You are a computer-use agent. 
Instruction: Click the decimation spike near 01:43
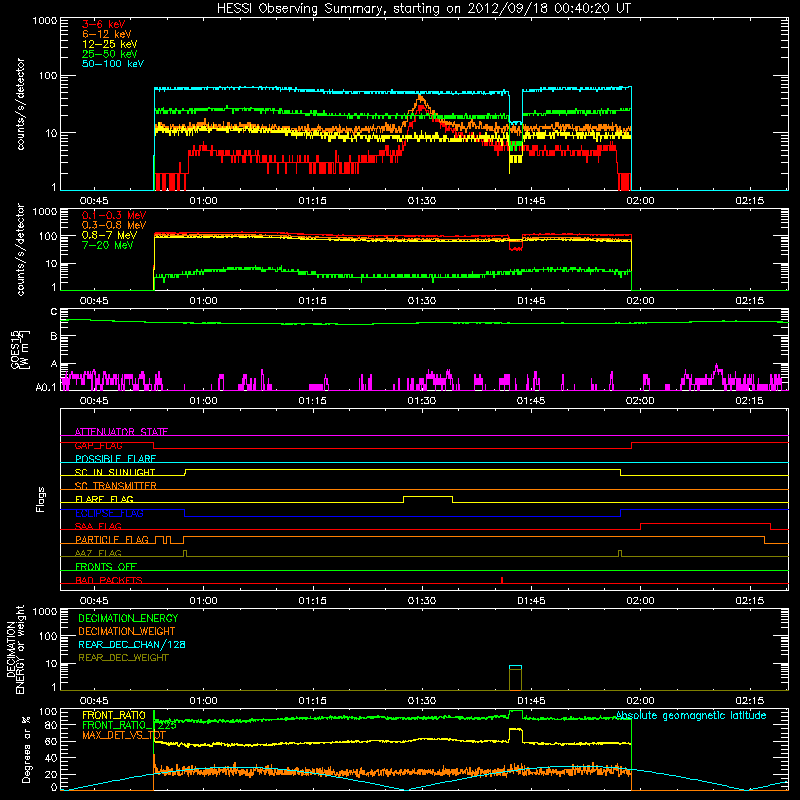(x=515, y=678)
